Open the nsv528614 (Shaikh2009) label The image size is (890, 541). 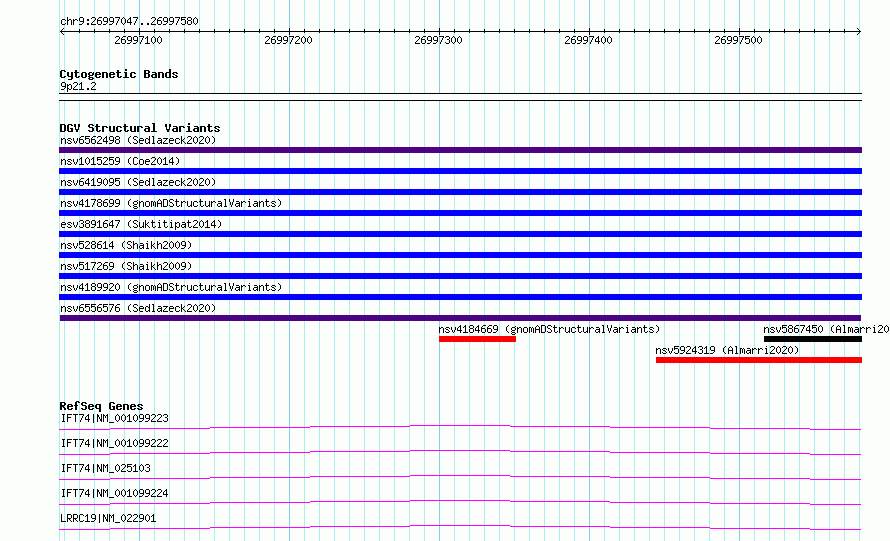click(x=126, y=245)
